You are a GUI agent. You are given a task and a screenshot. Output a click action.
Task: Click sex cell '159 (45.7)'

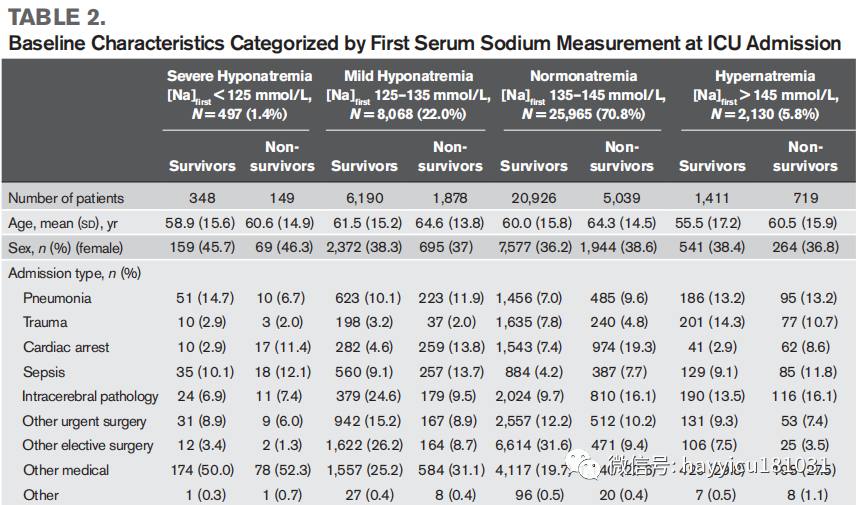pyautogui.click(x=202, y=248)
